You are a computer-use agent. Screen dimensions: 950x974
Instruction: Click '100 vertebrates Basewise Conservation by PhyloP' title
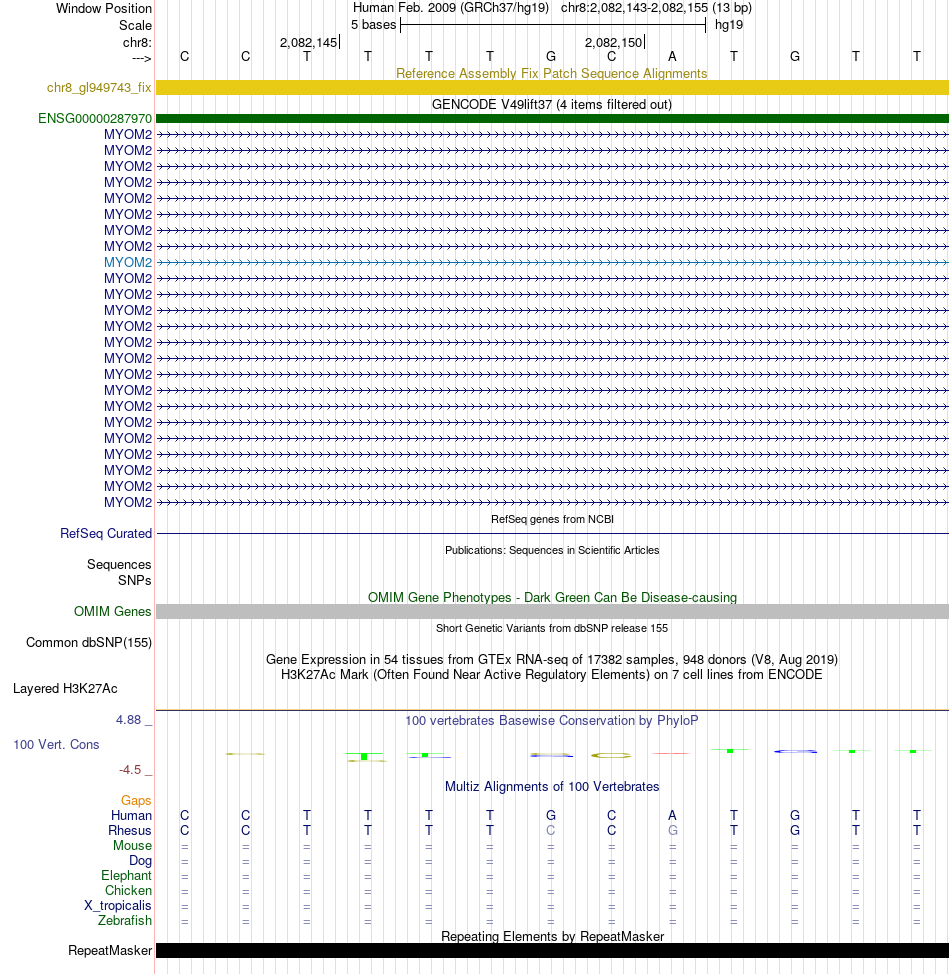552,721
